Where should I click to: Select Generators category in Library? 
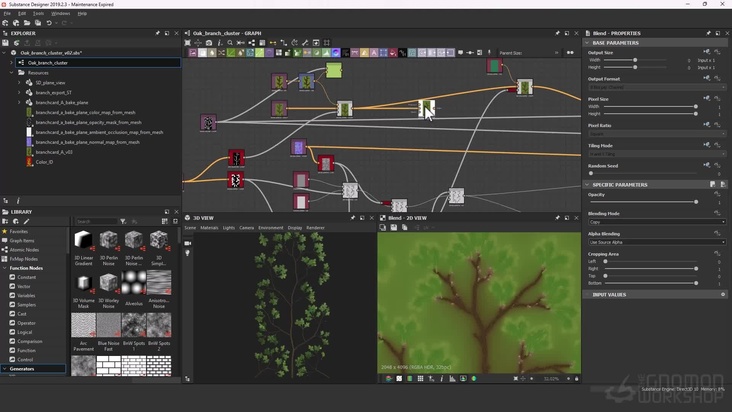click(22, 369)
